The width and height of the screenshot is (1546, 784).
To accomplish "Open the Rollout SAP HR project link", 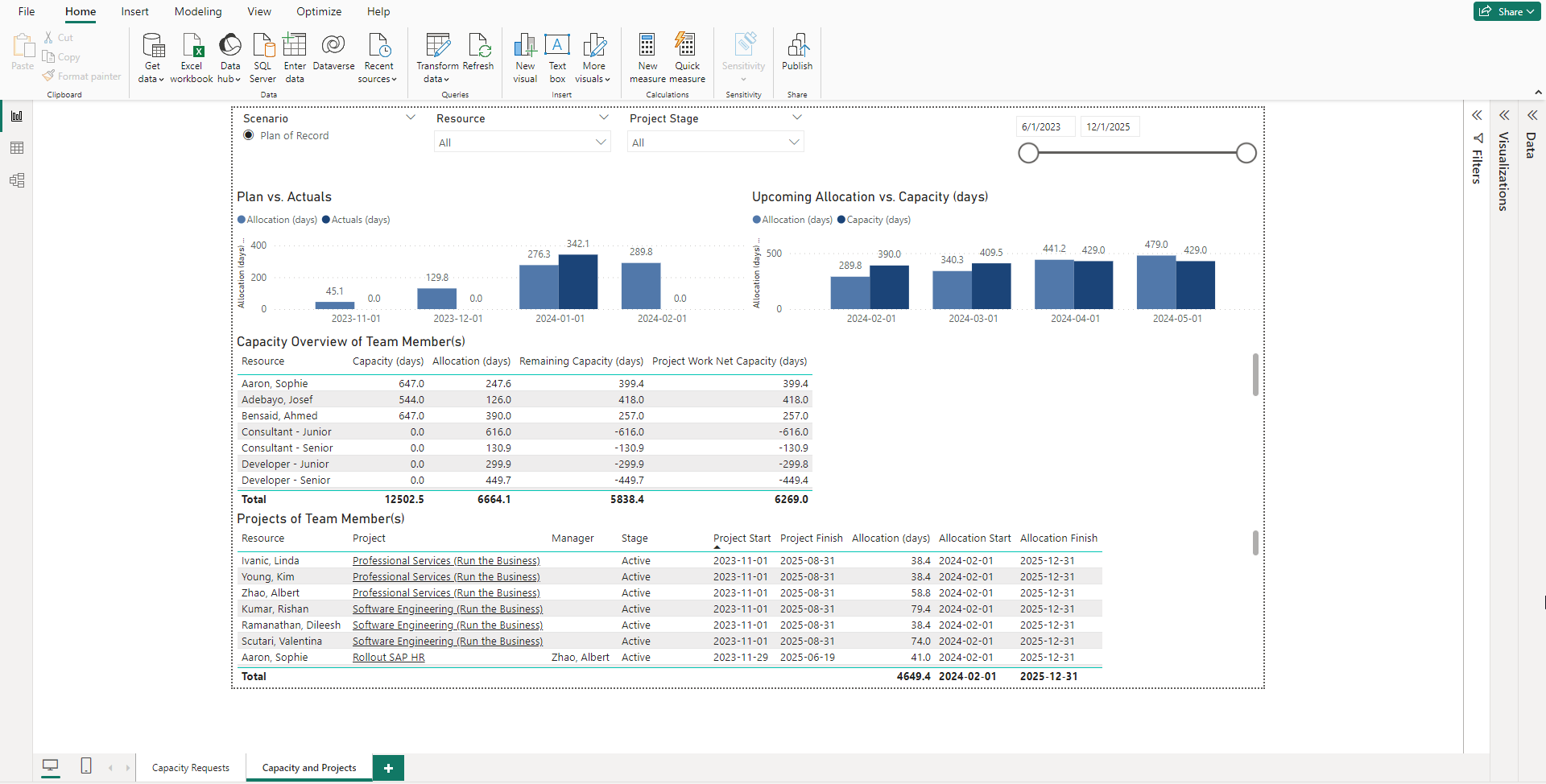I will tap(388, 658).
